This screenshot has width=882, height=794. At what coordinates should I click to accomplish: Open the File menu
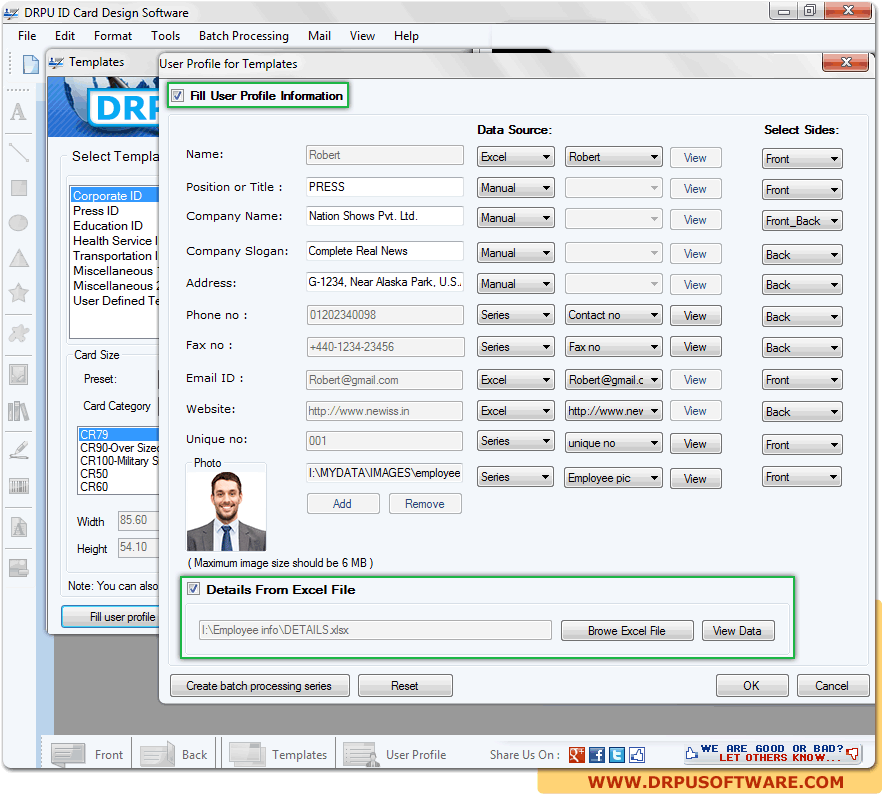(x=27, y=36)
